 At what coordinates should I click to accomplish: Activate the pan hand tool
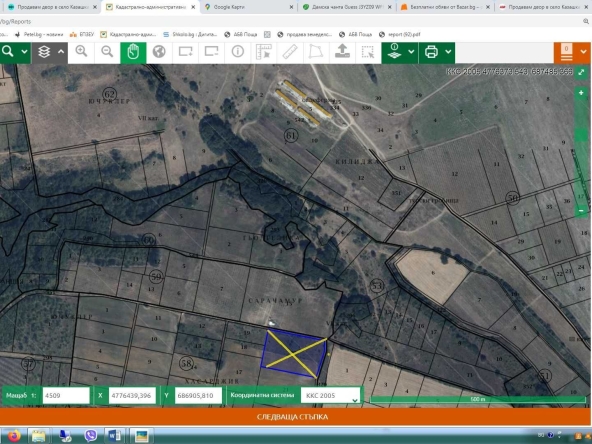tap(133, 52)
